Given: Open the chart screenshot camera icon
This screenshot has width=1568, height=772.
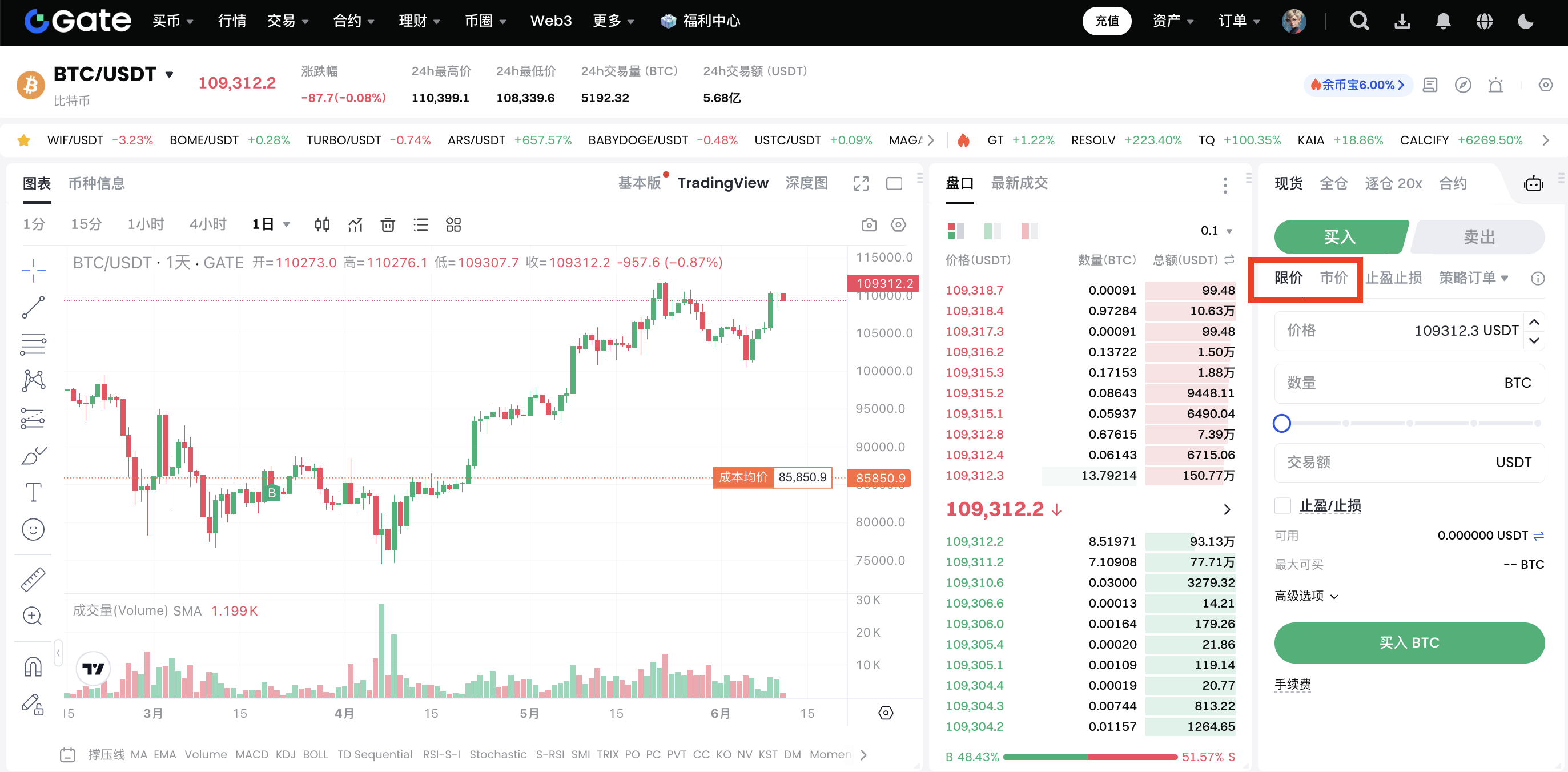Looking at the screenshot, I should 869,224.
